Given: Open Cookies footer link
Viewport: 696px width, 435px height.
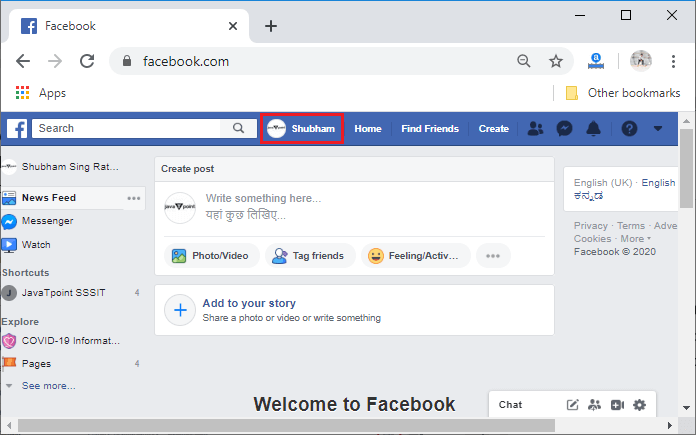Looking at the screenshot, I should tap(592, 239).
